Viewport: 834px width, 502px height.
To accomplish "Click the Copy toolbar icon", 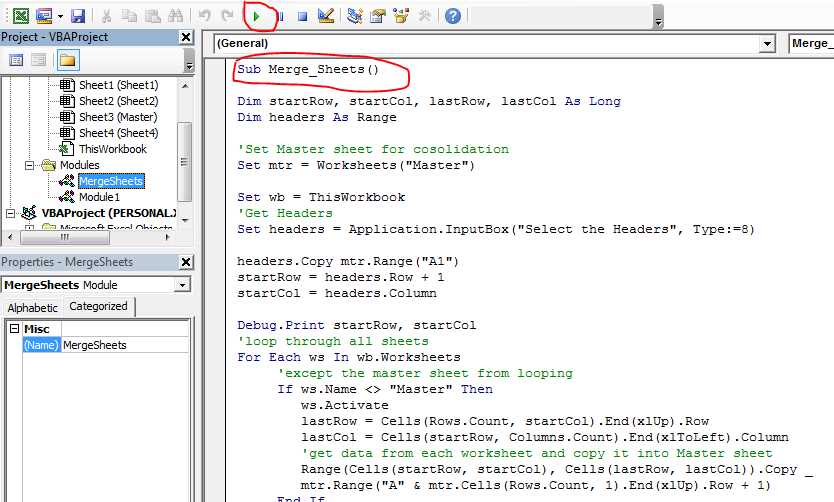I will [x=129, y=16].
